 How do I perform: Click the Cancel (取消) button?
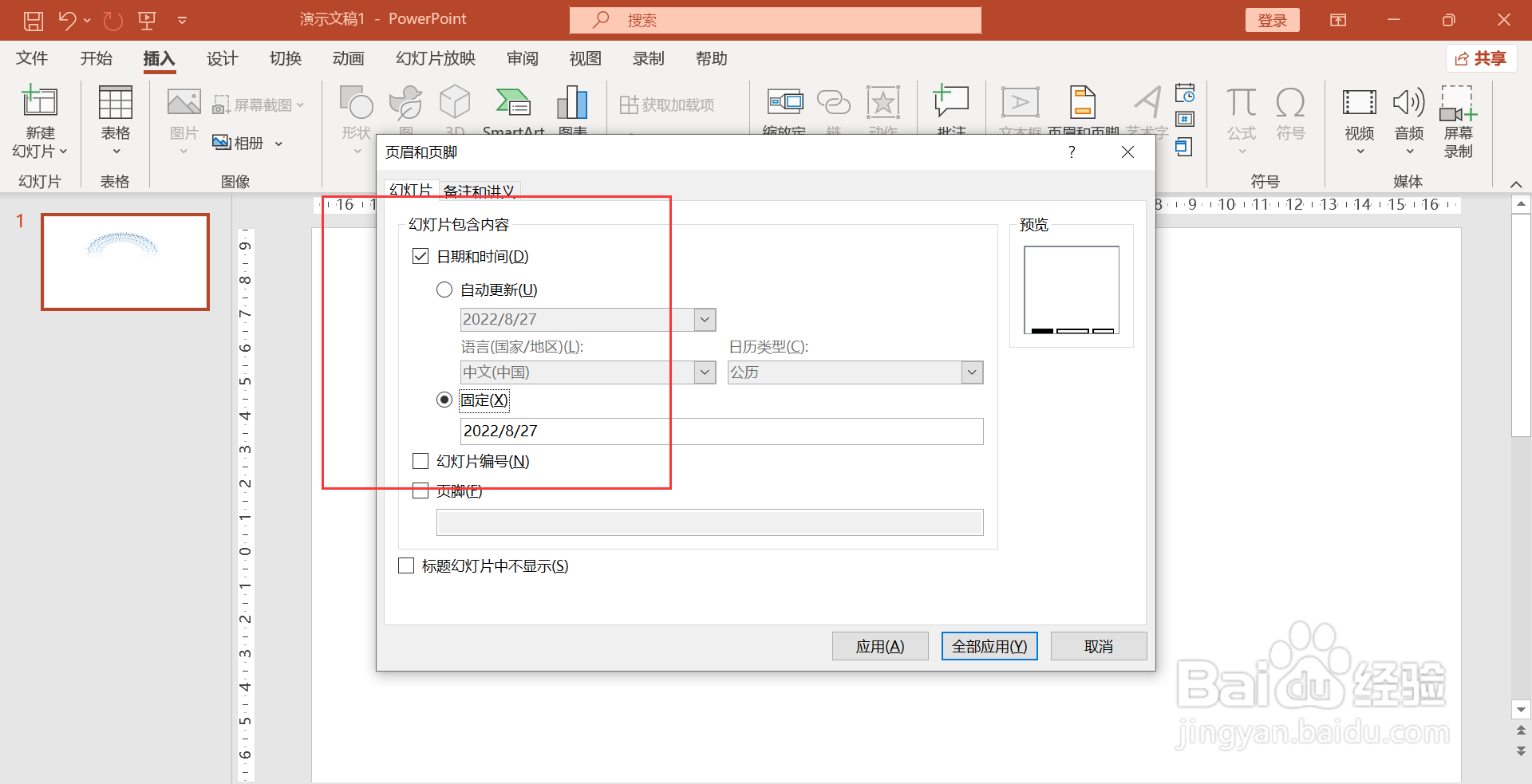click(x=1099, y=646)
